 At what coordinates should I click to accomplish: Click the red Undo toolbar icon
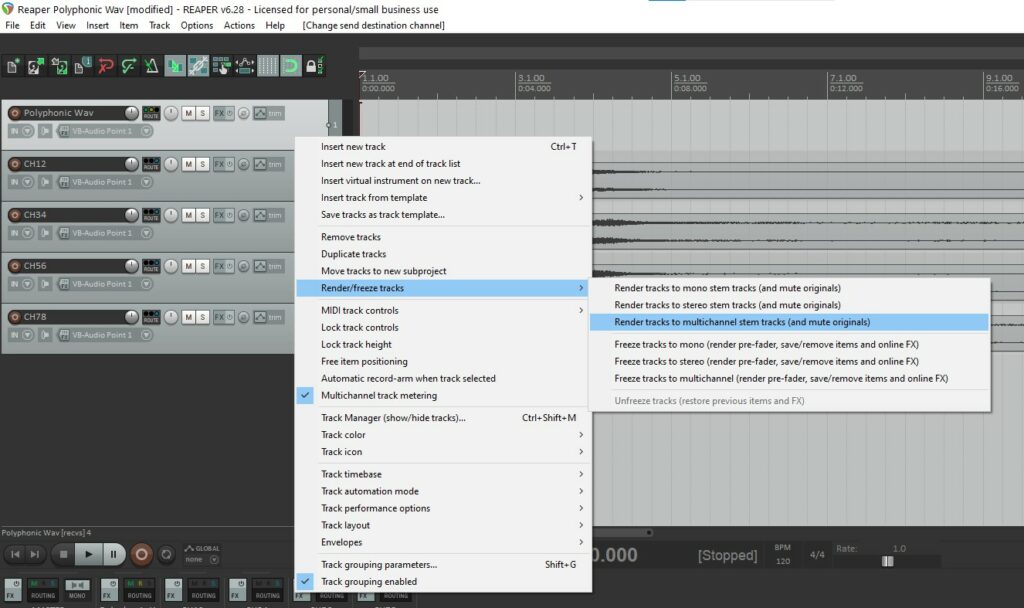click(x=105, y=66)
